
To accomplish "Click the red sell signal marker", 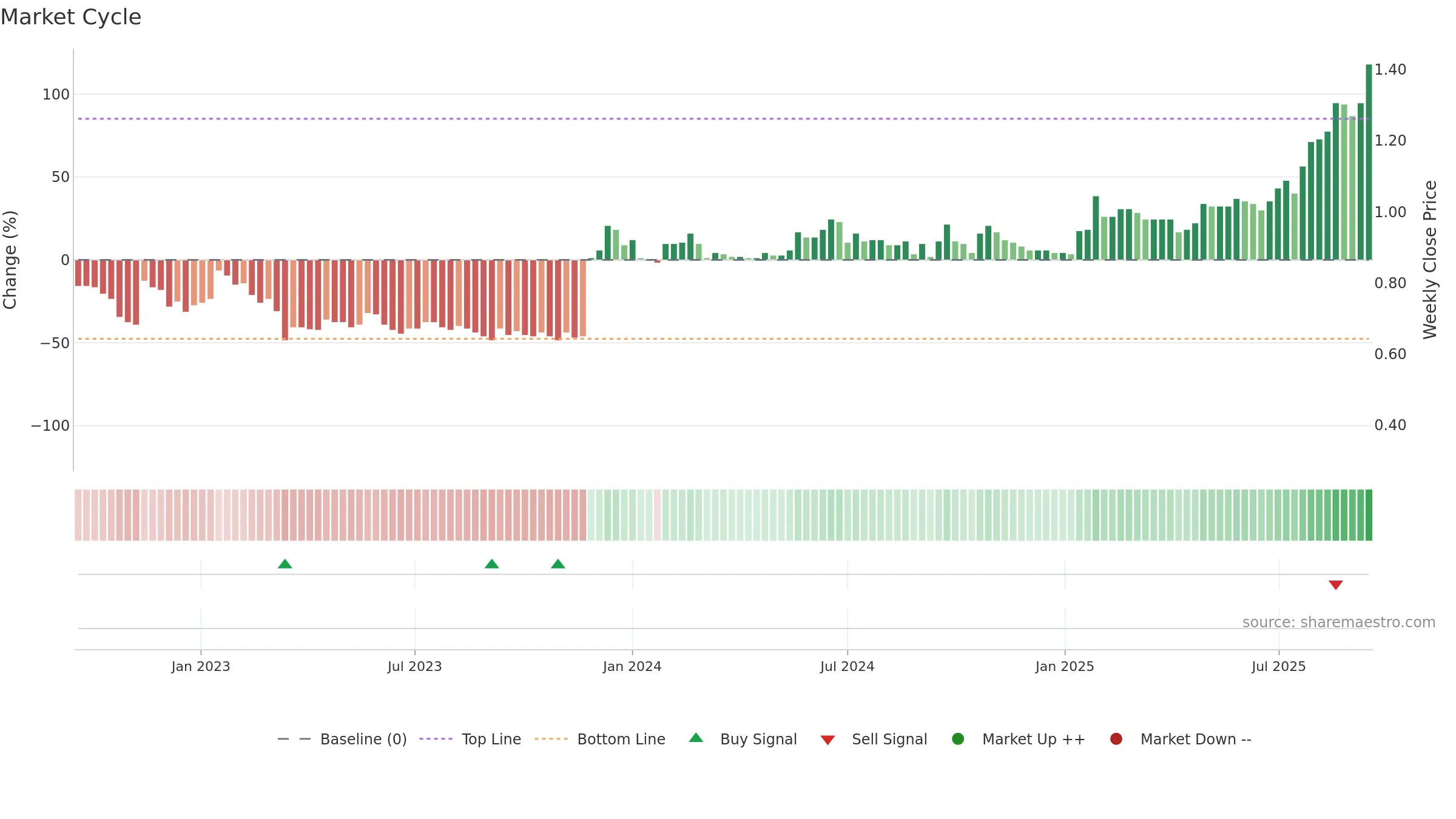I will pos(1335,585).
